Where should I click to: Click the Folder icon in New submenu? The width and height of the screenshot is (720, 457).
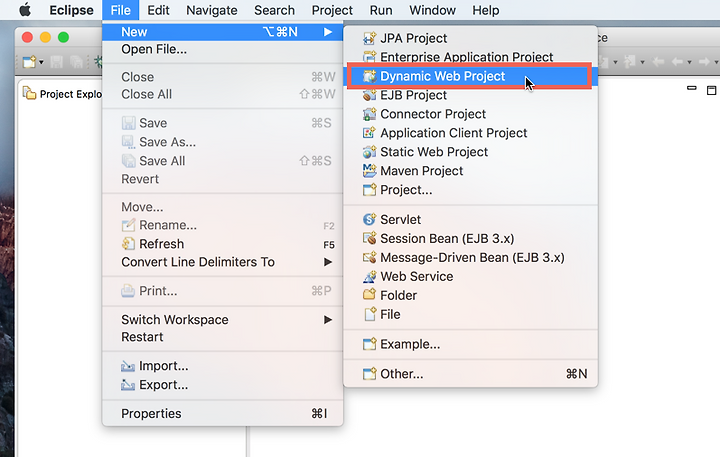(x=369, y=295)
